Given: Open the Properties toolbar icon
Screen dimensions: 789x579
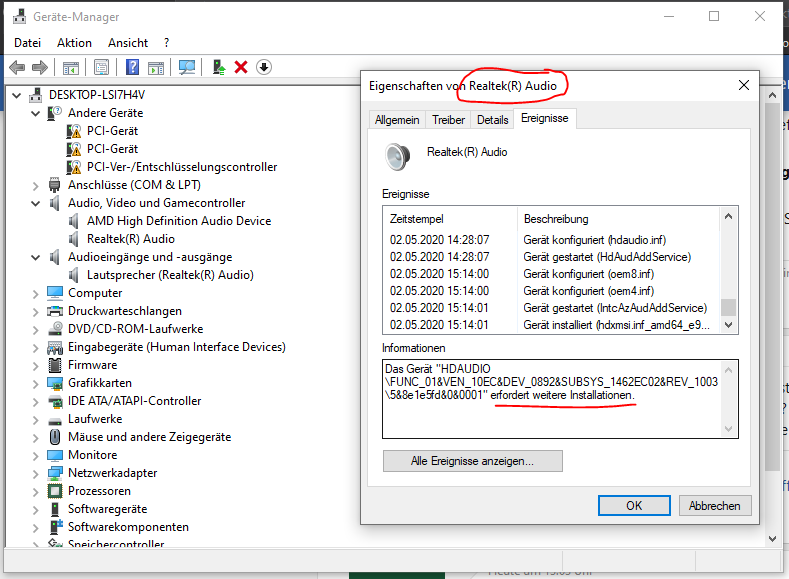Looking at the screenshot, I should coord(101,67).
